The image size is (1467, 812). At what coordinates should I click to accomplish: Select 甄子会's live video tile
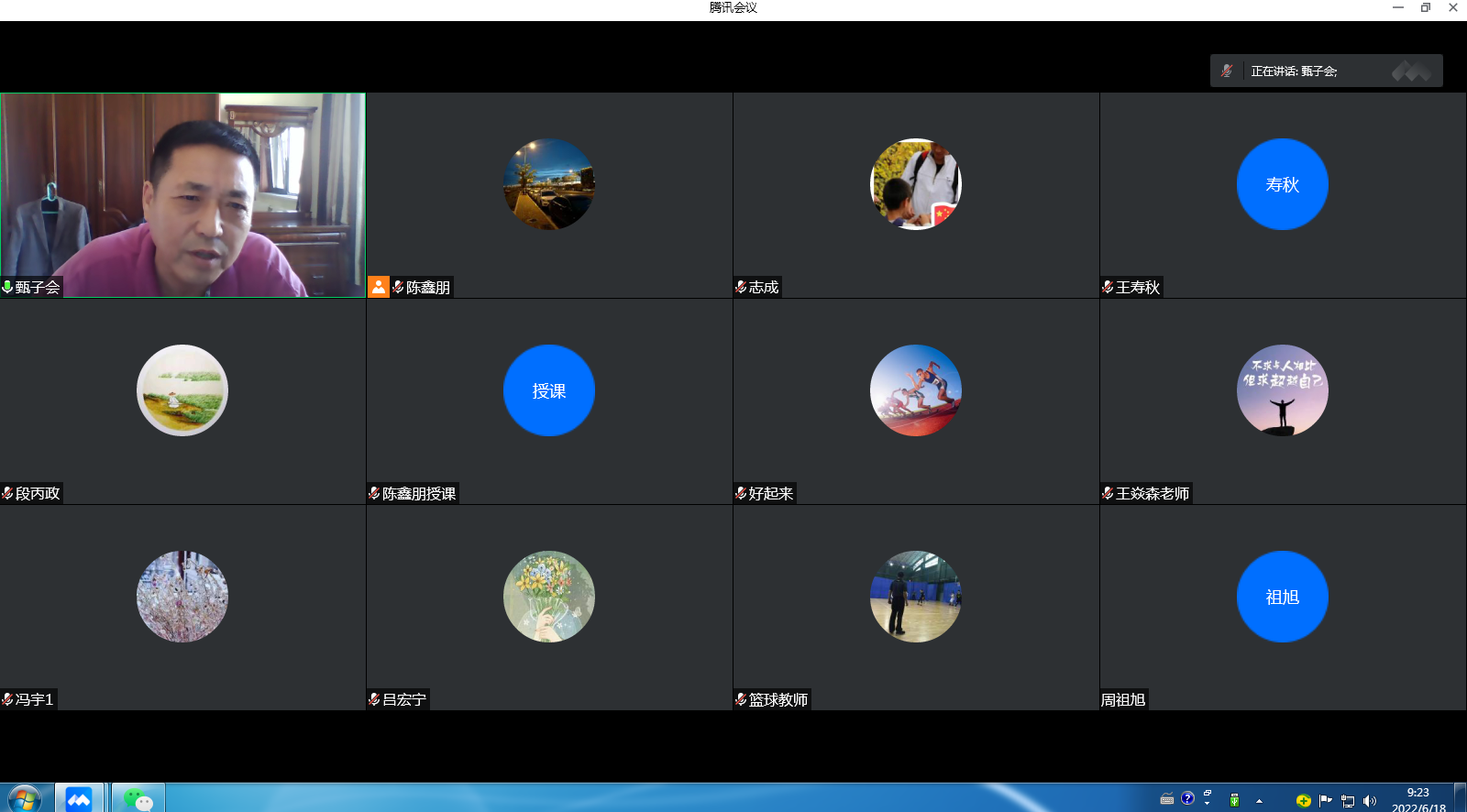[x=183, y=195]
